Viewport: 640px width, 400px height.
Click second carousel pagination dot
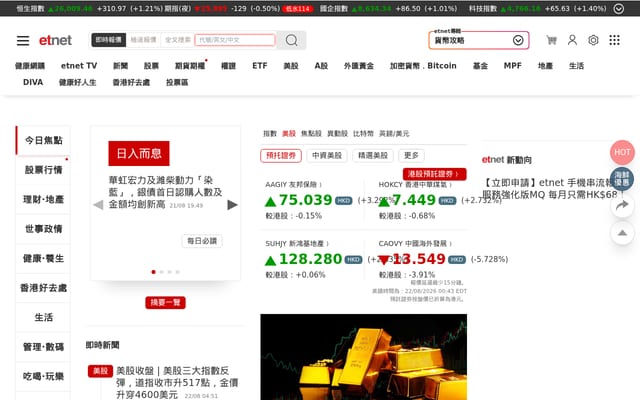(x=162, y=272)
